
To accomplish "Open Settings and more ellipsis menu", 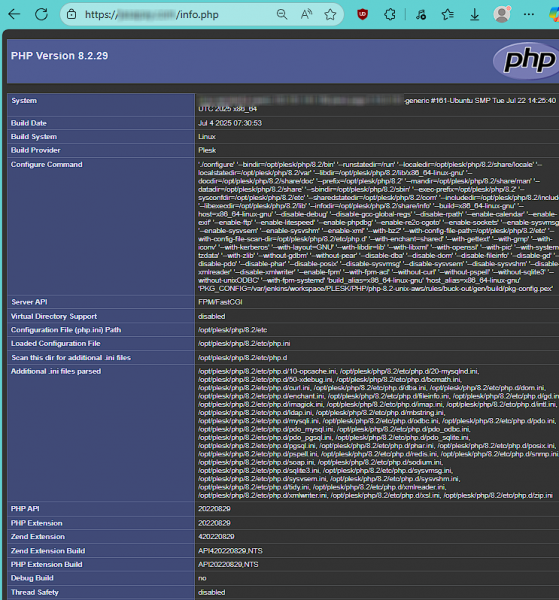I will [x=529, y=15].
